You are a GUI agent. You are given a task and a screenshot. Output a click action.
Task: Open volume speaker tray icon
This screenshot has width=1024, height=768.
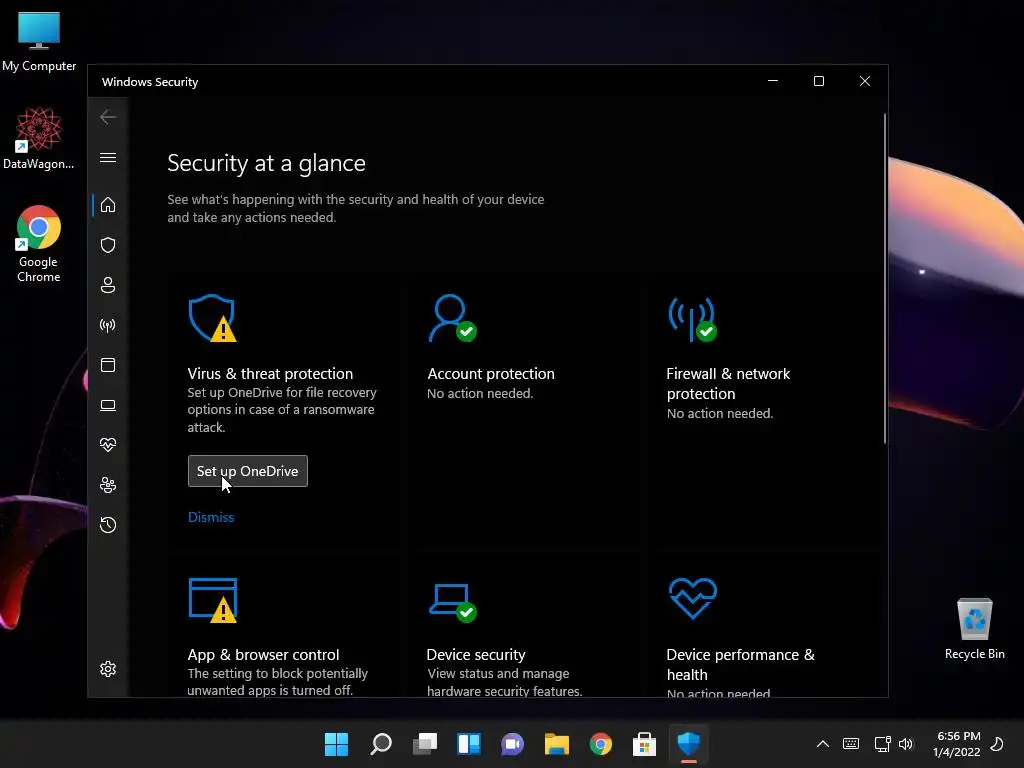(x=906, y=744)
